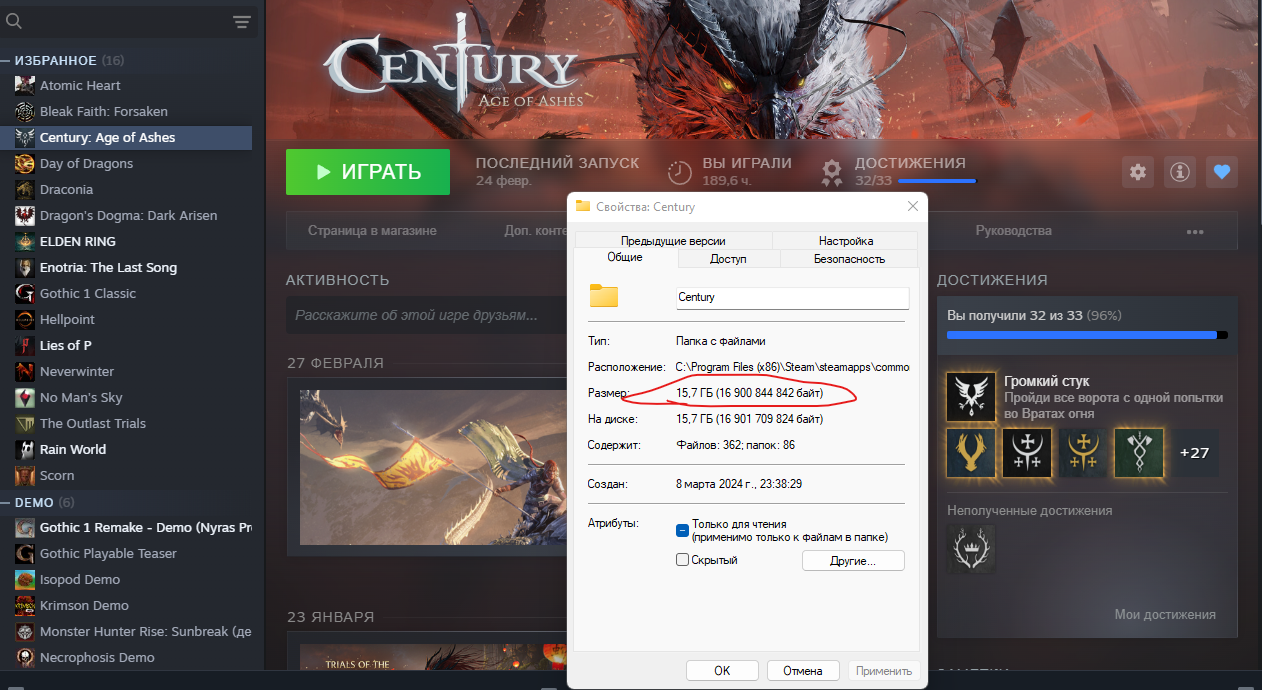Screen dimensions: 1262x690
Task: Collapse the DEMO category
Action: 7,502
